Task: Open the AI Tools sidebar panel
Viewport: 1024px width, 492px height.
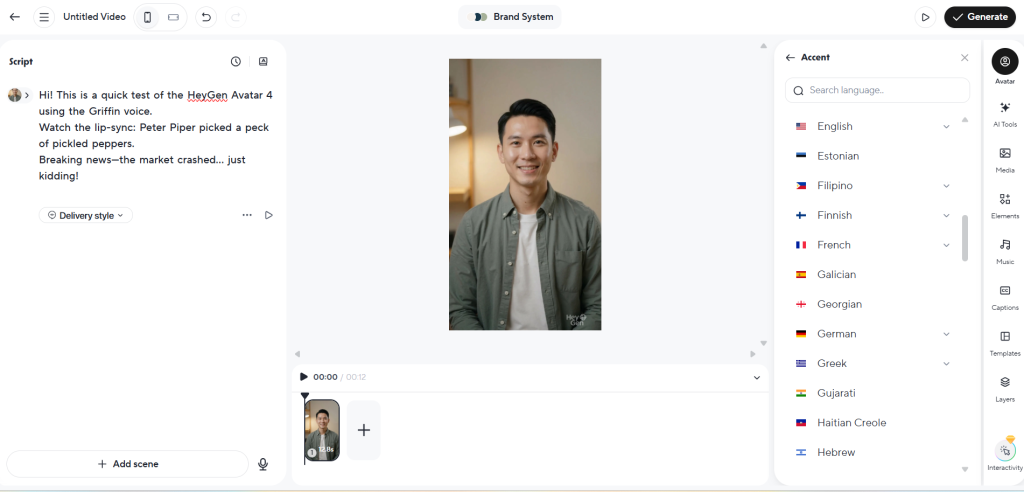Action: coord(1004,111)
